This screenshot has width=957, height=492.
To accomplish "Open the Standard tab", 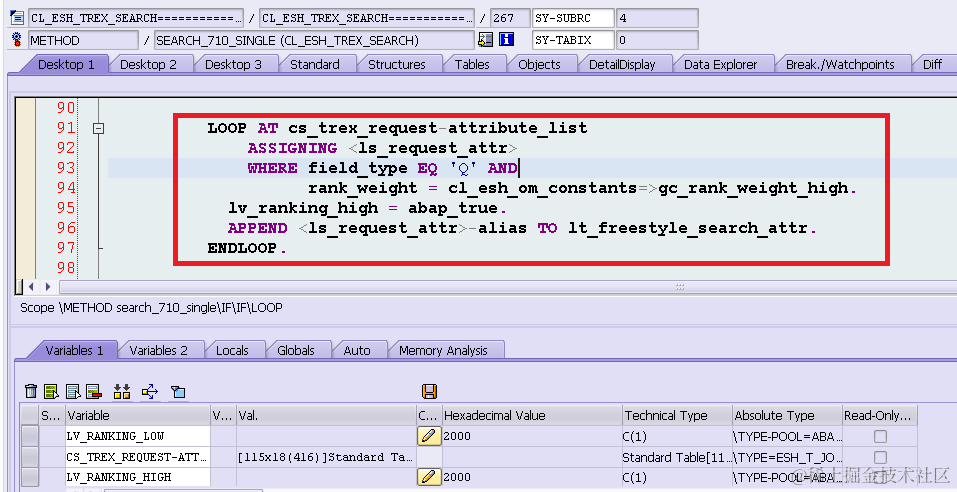I will click(315, 64).
